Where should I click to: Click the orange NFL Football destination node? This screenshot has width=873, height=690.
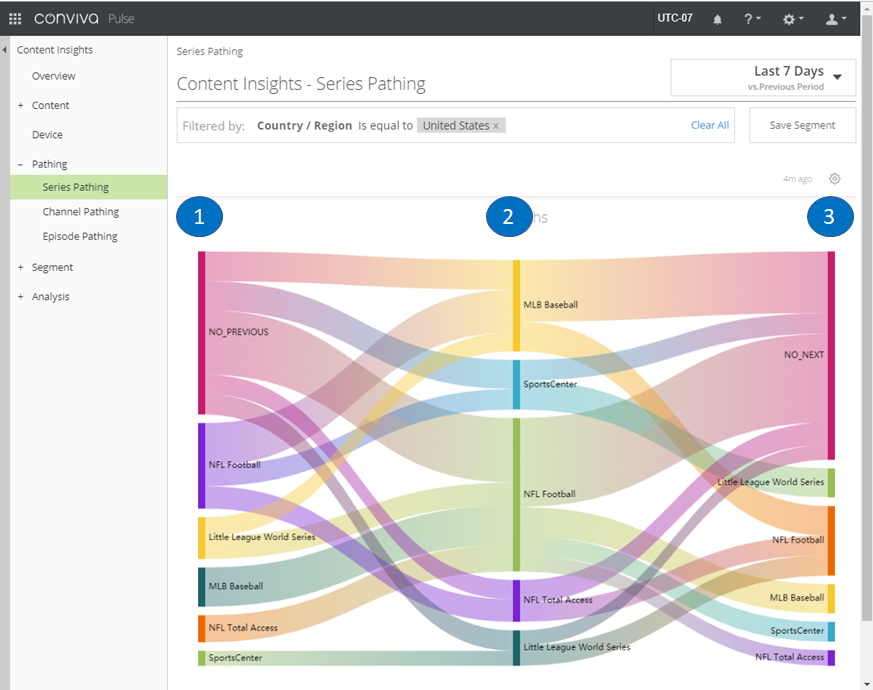(831, 541)
